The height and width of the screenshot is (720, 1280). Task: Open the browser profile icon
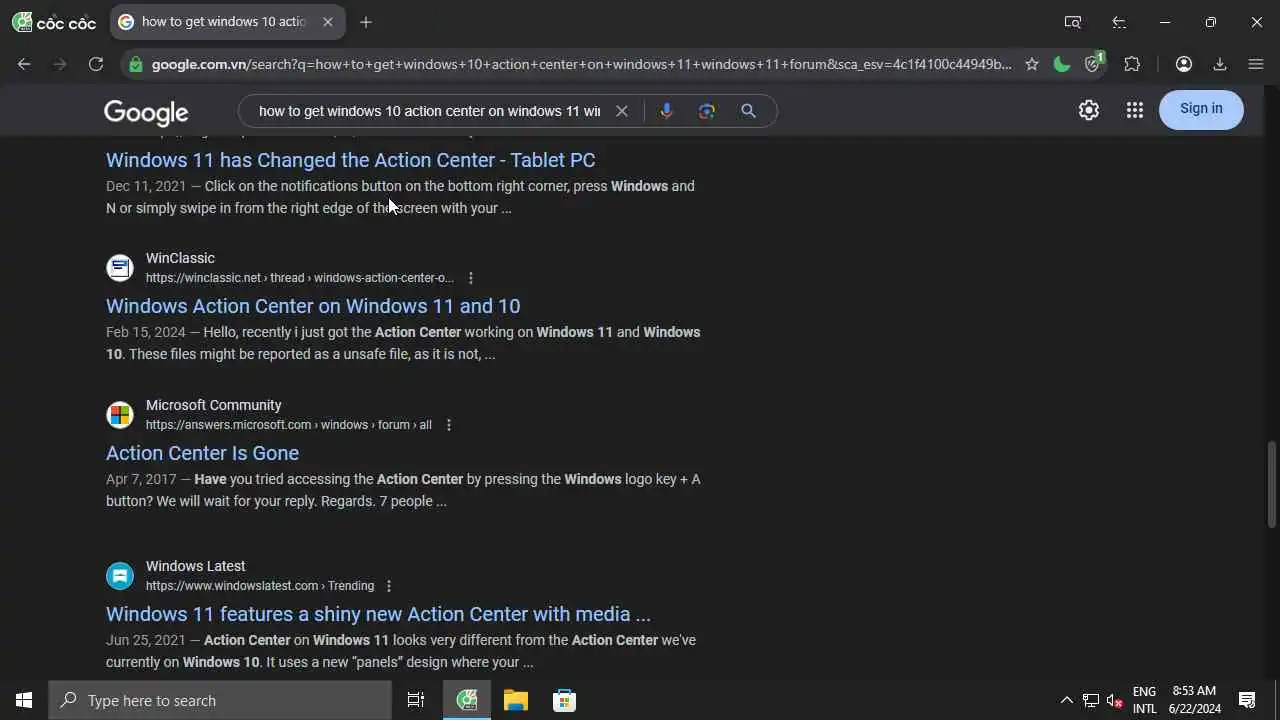pos(1184,64)
